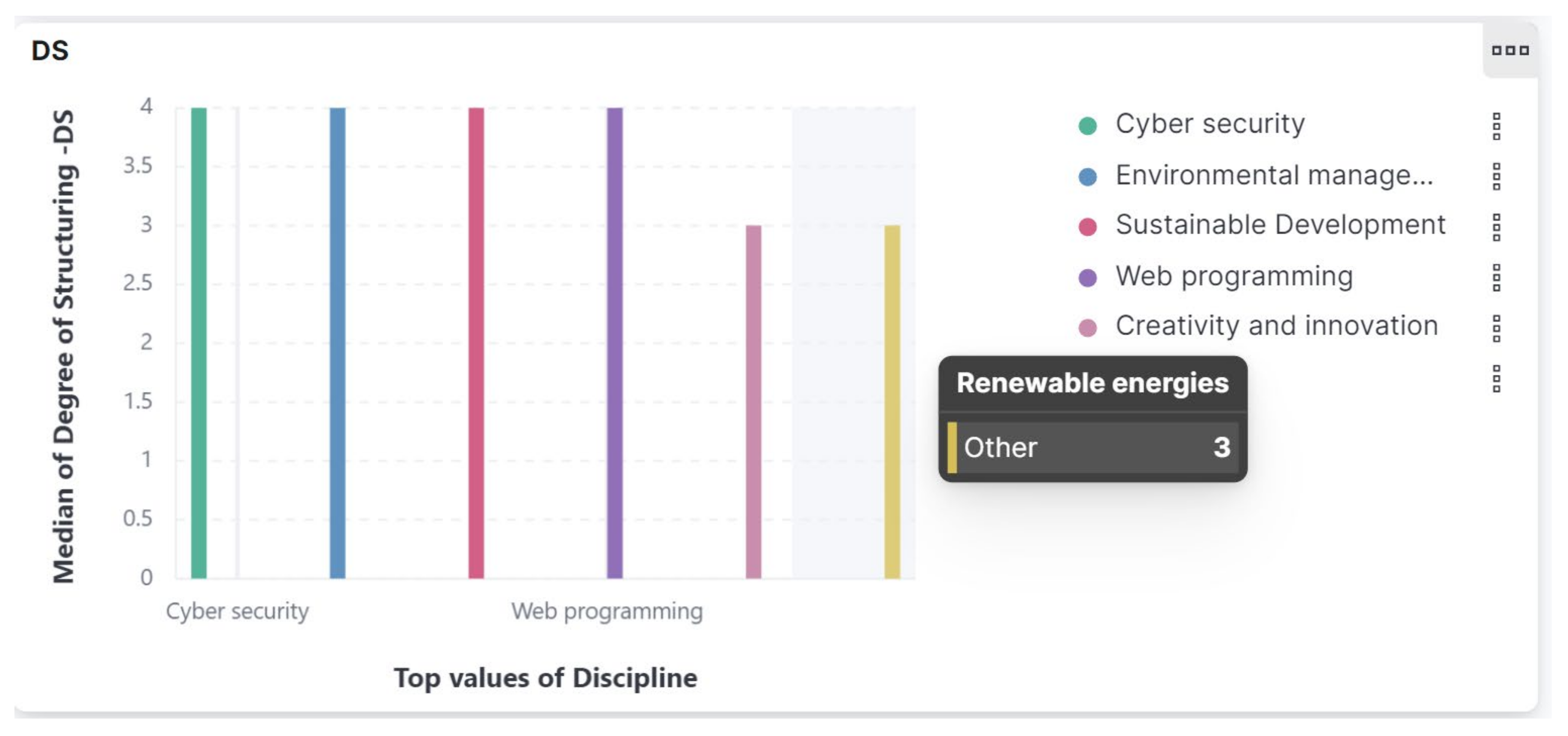The height and width of the screenshot is (736, 1568).
Task: Toggle the Cyber security legend label
Action: pyautogui.click(x=1209, y=124)
